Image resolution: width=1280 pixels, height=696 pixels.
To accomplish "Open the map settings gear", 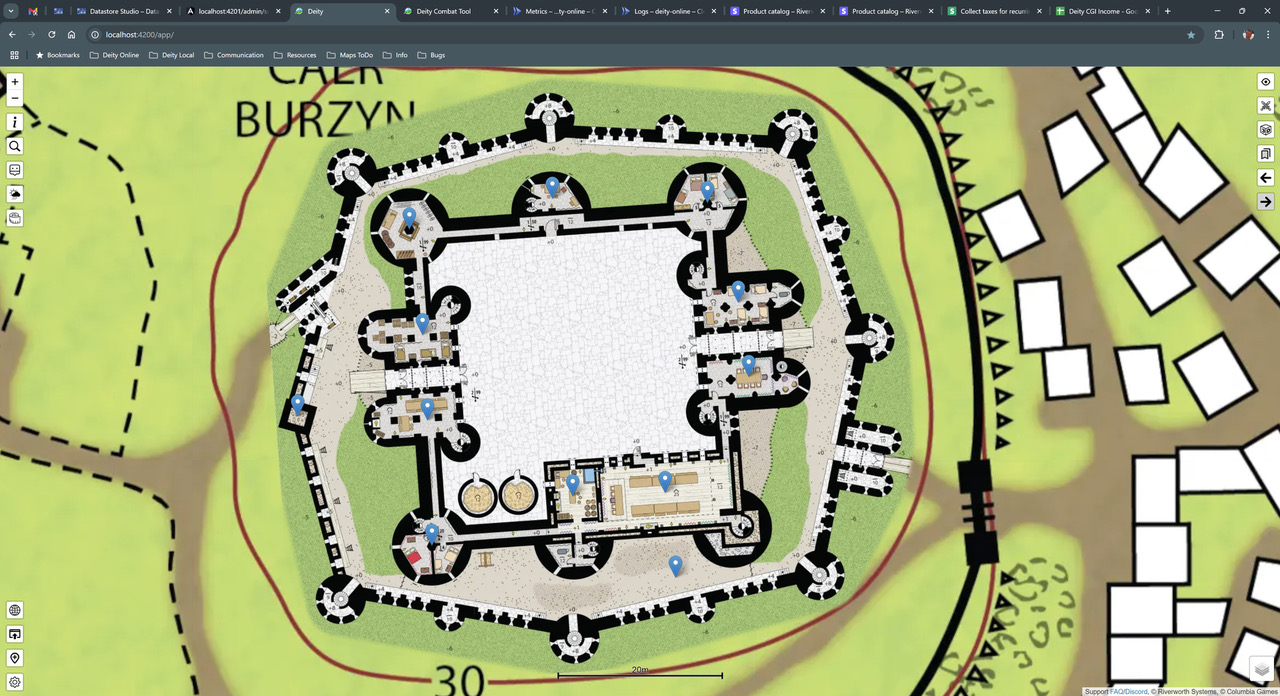I will pos(15,682).
